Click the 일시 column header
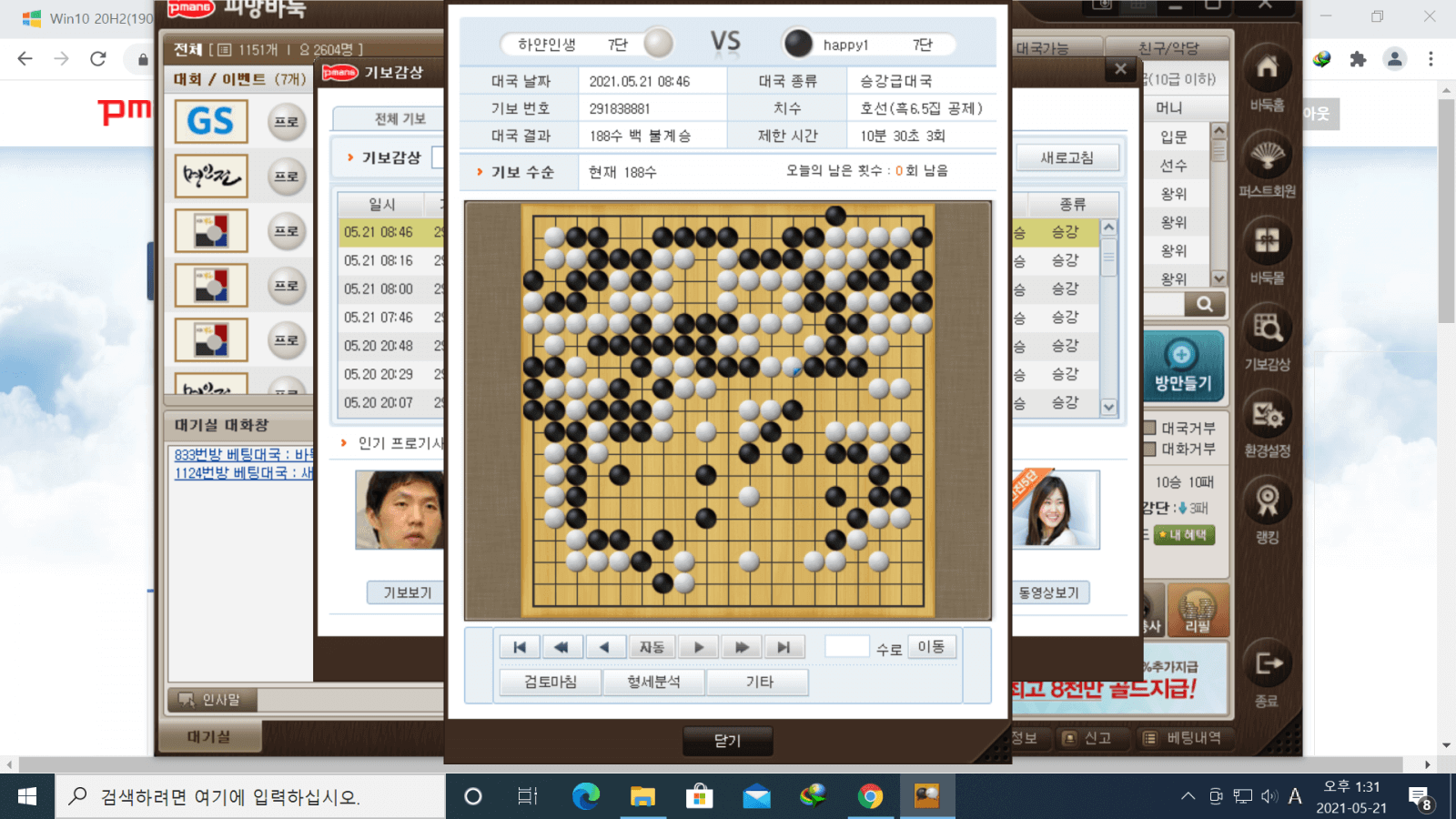The image size is (1456, 819). pos(382,205)
